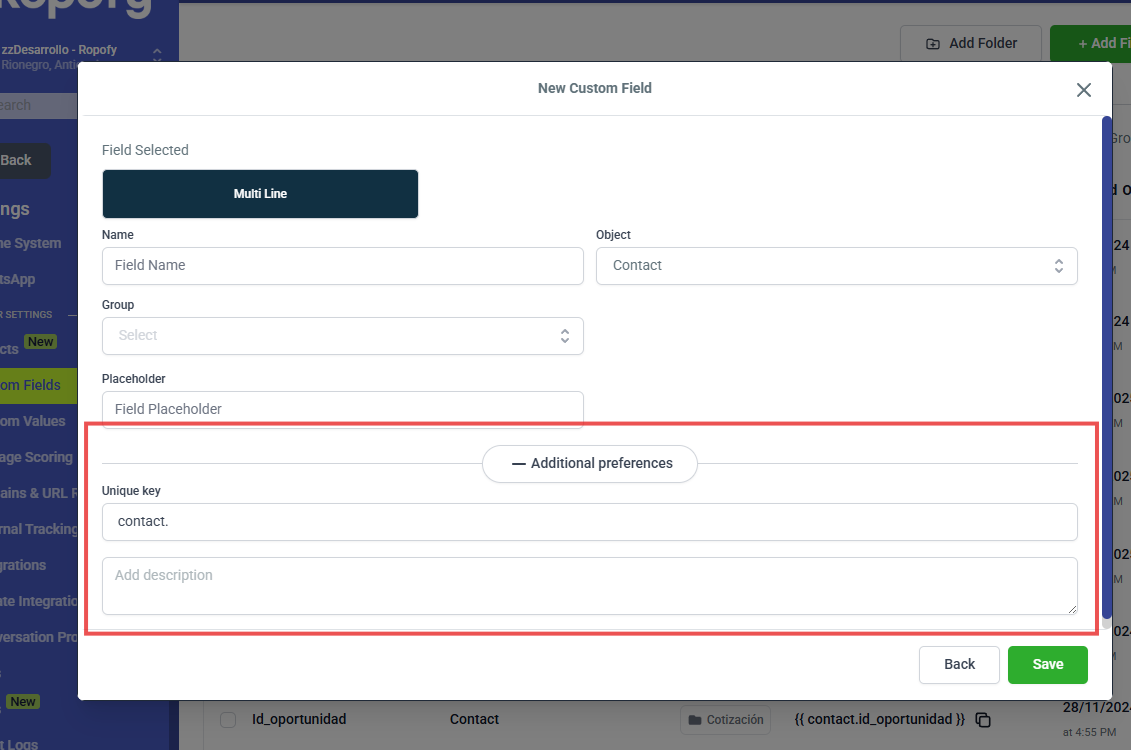Click the Field Placeholder input
This screenshot has height=750, width=1131.
[x=342, y=409]
